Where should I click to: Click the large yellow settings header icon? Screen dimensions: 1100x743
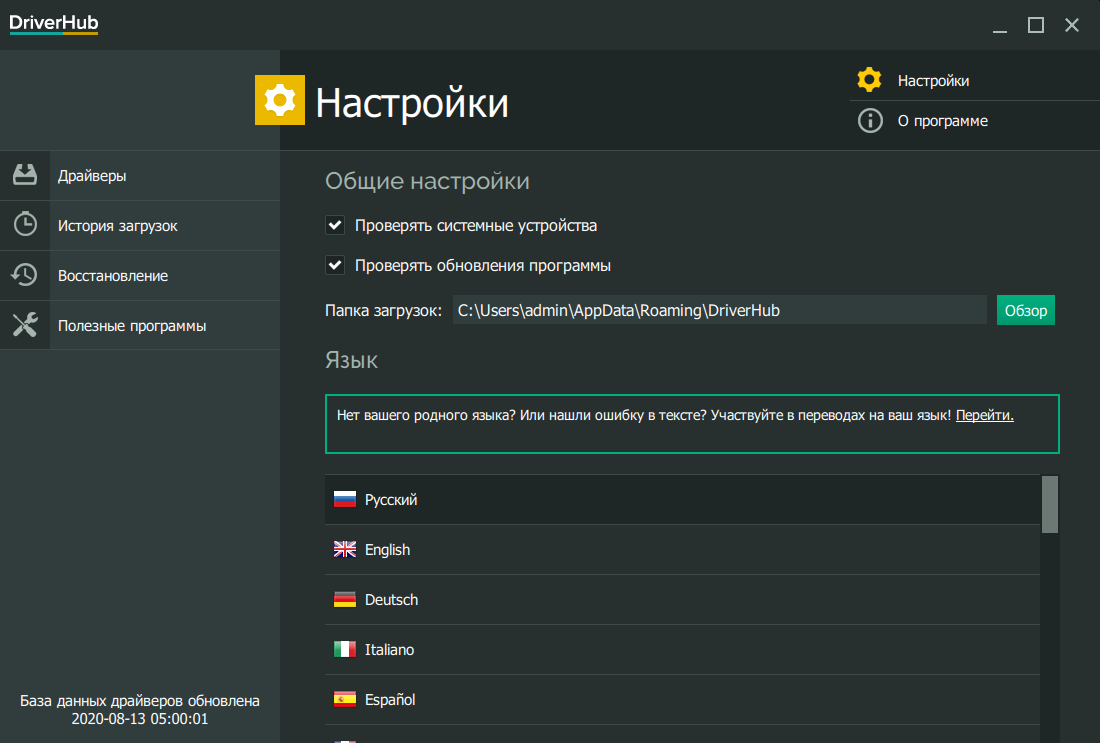tap(279, 100)
